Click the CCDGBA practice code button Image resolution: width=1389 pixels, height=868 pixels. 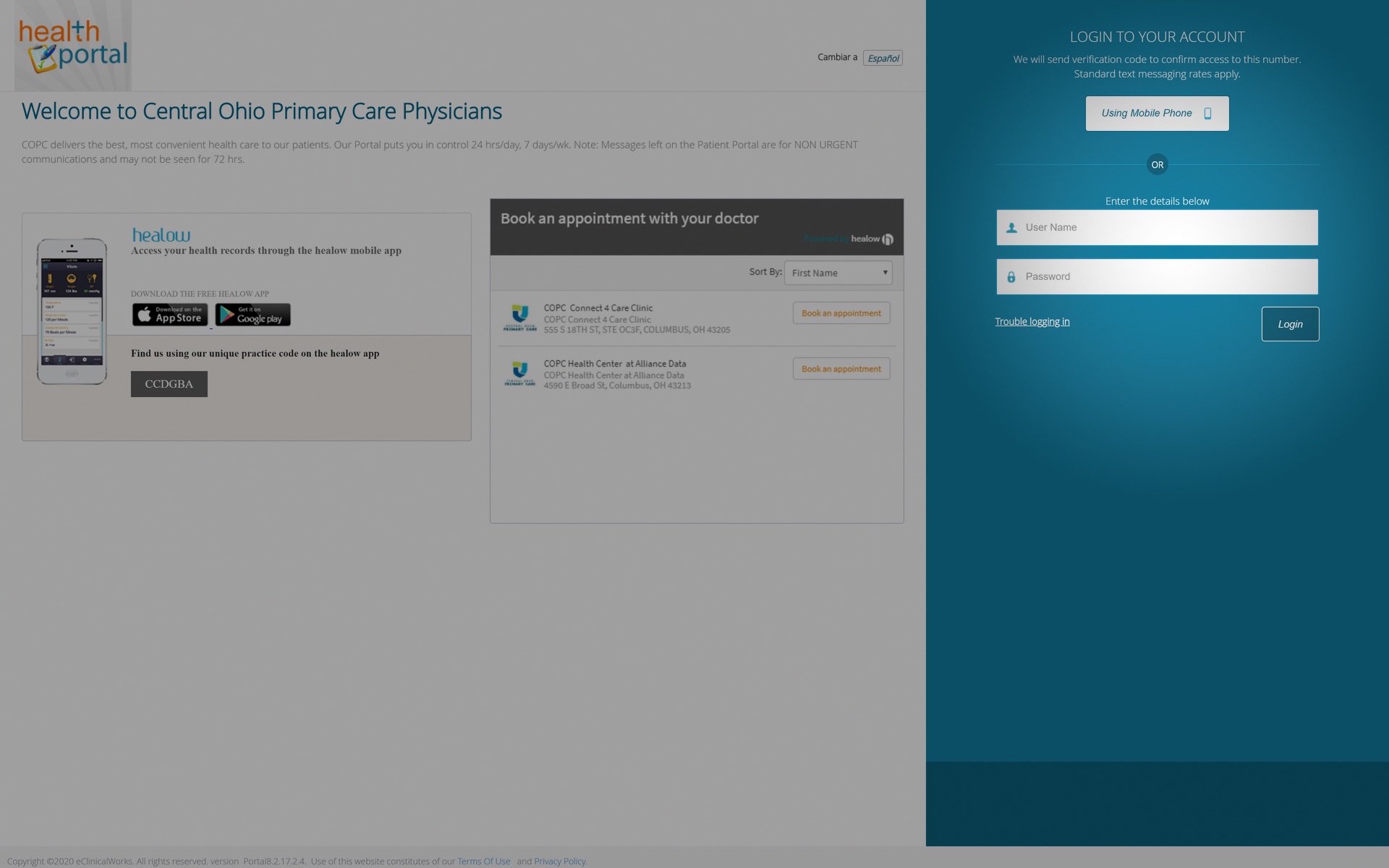pyautogui.click(x=169, y=383)
